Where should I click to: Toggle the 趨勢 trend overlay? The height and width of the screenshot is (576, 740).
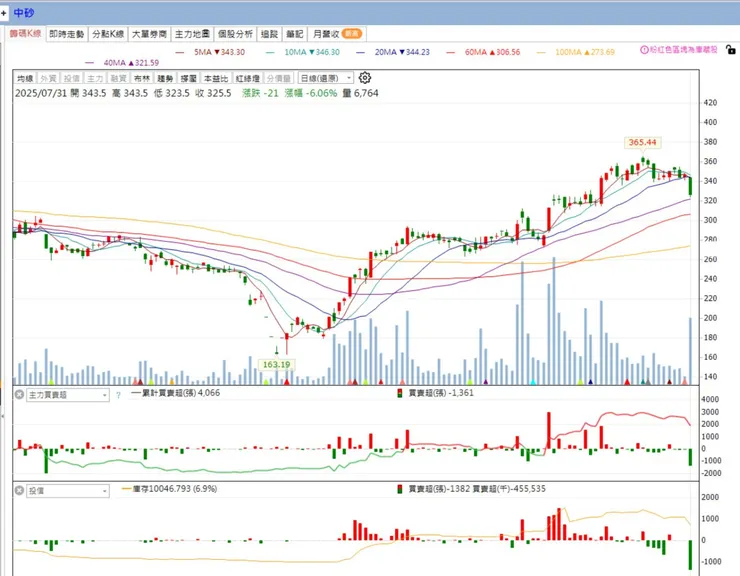[165, 78]
